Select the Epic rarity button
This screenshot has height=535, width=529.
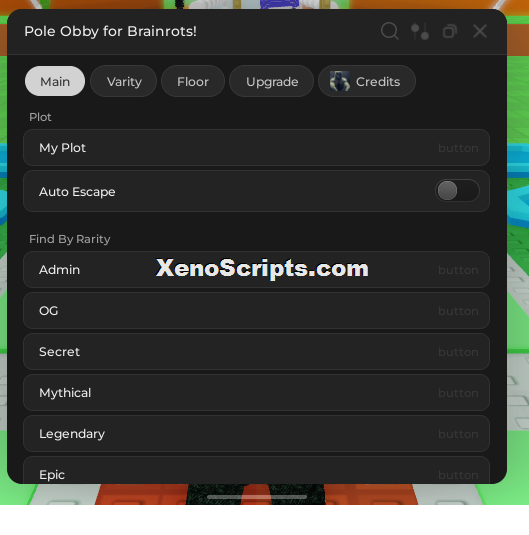click(x=257, y=470)
